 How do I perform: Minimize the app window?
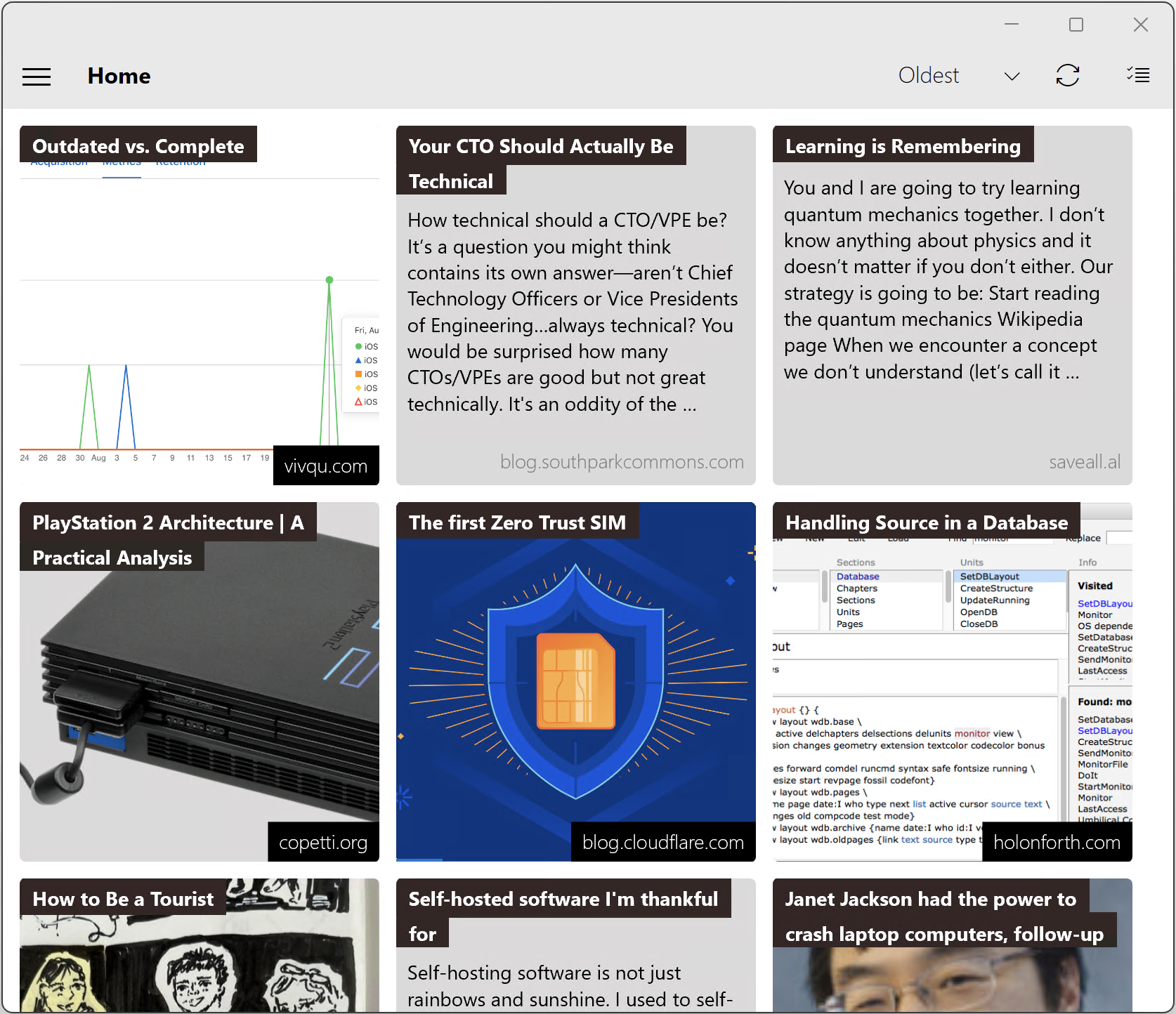[1012, 25]
